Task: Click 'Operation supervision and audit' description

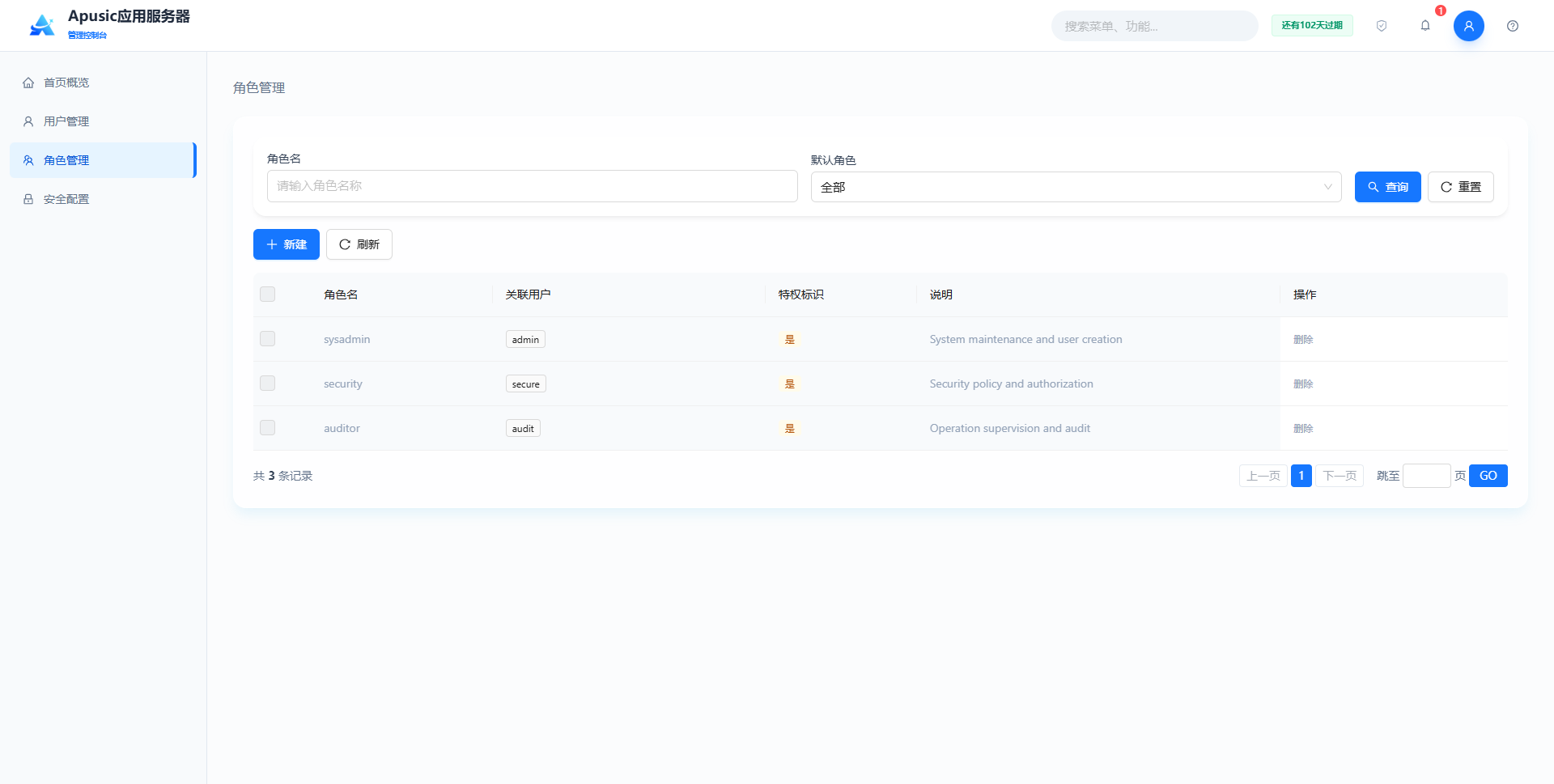Action: point(1010,428)
